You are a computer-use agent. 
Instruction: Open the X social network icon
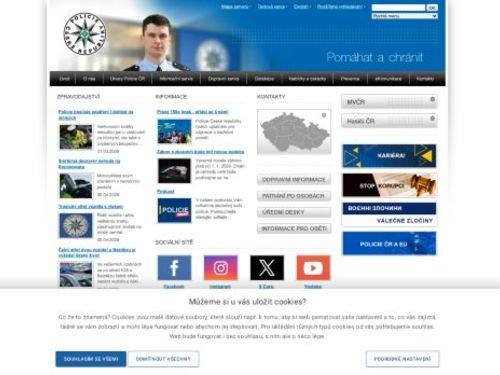click(267, 268)
